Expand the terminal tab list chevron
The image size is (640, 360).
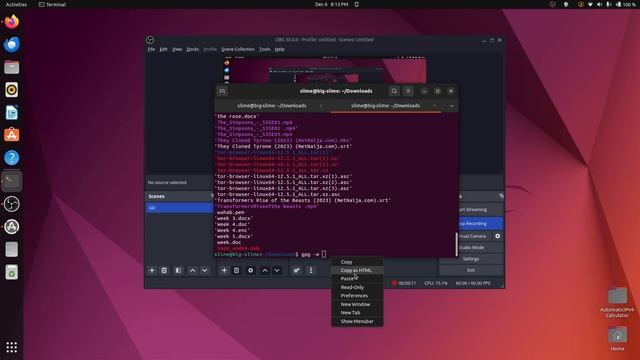click(451, 106)
